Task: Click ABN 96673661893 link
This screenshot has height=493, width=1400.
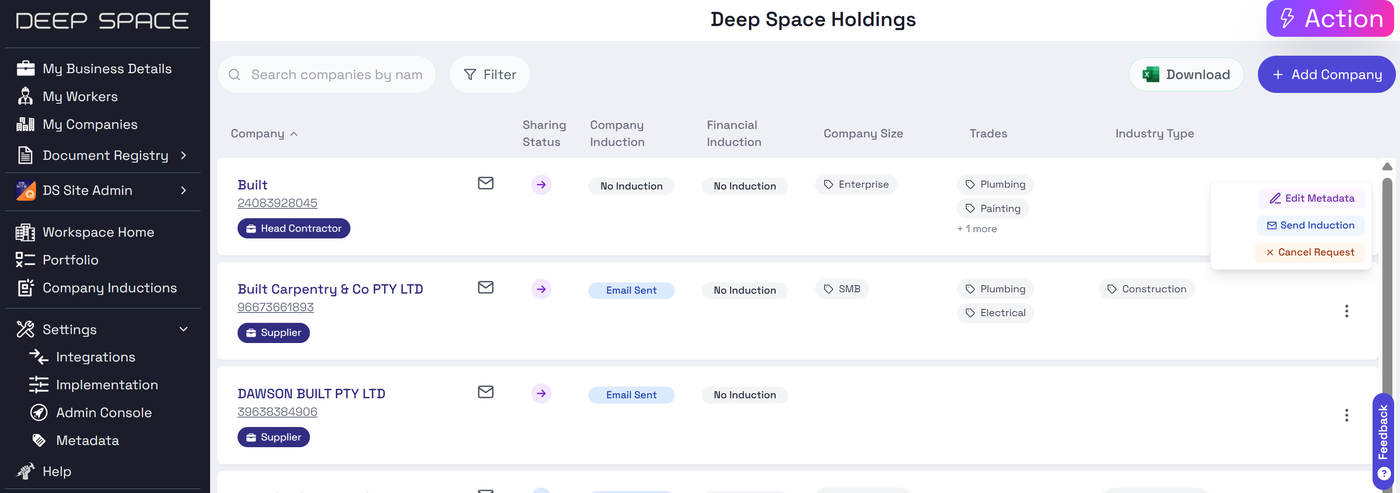Action: [275, 307]
